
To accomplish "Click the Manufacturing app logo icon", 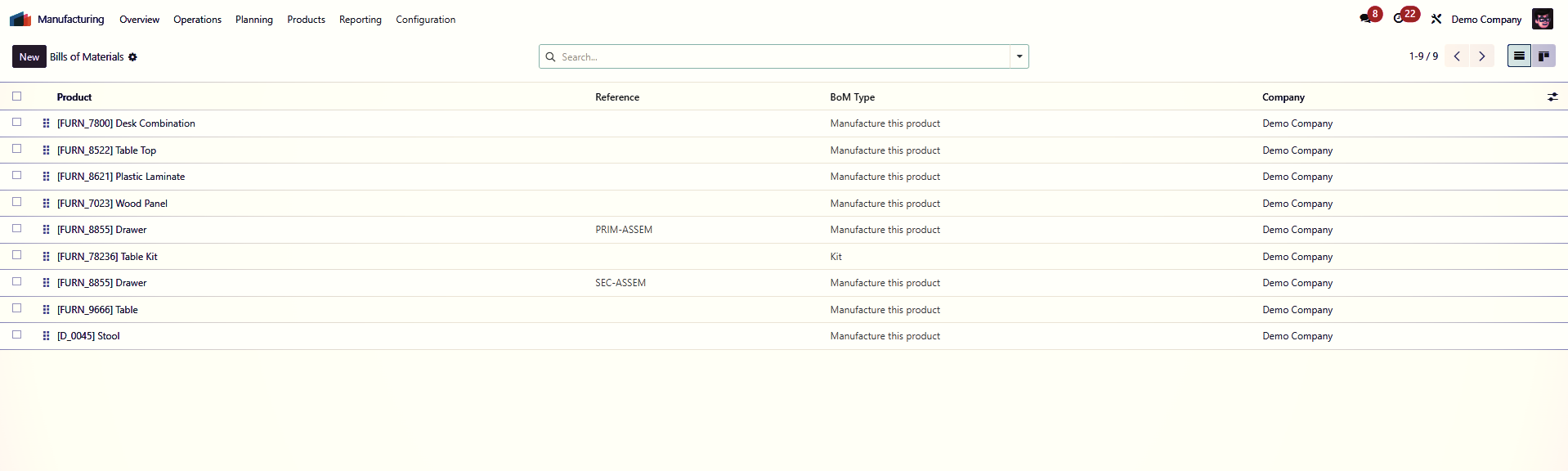I will click(20, 19).
